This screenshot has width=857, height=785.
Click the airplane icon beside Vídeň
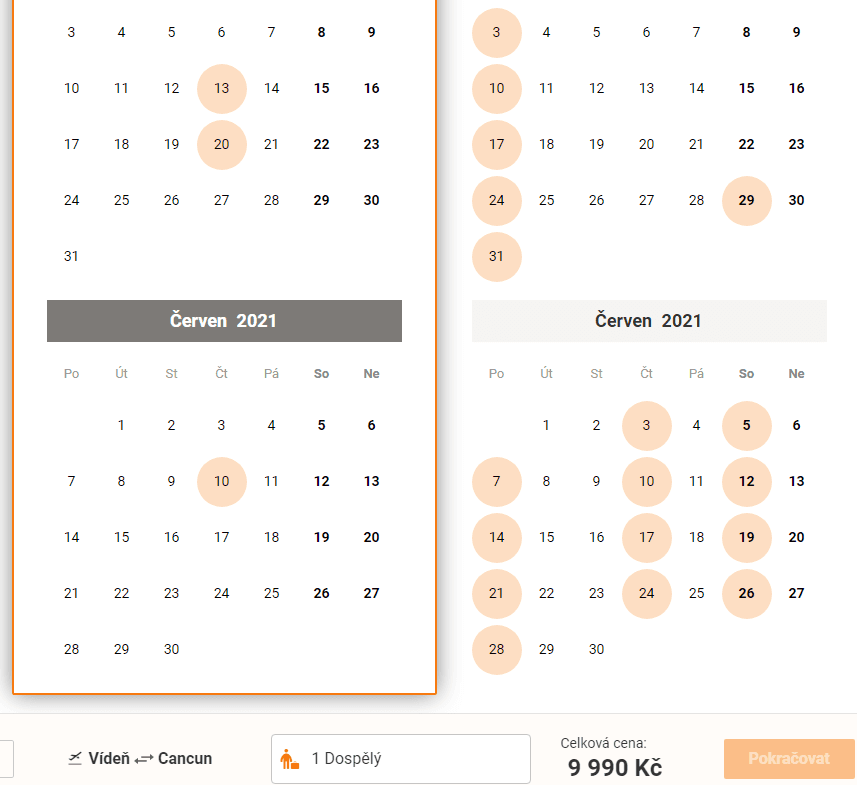(x=75, y=758)
